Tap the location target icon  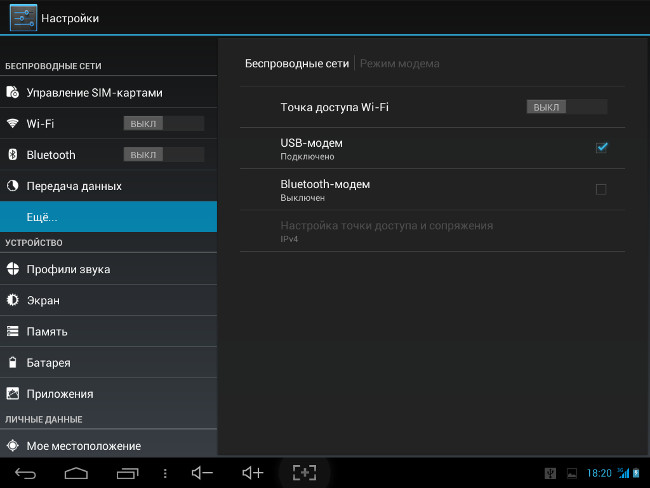point(12,445)
